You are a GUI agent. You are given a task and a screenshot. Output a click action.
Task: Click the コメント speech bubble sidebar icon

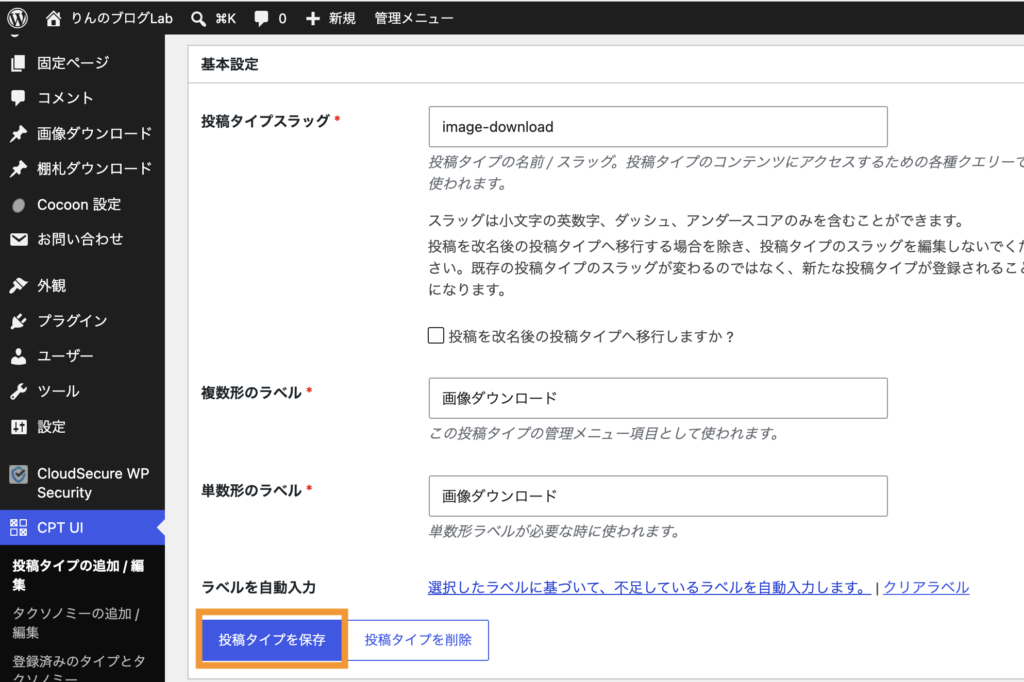point(18,98)
